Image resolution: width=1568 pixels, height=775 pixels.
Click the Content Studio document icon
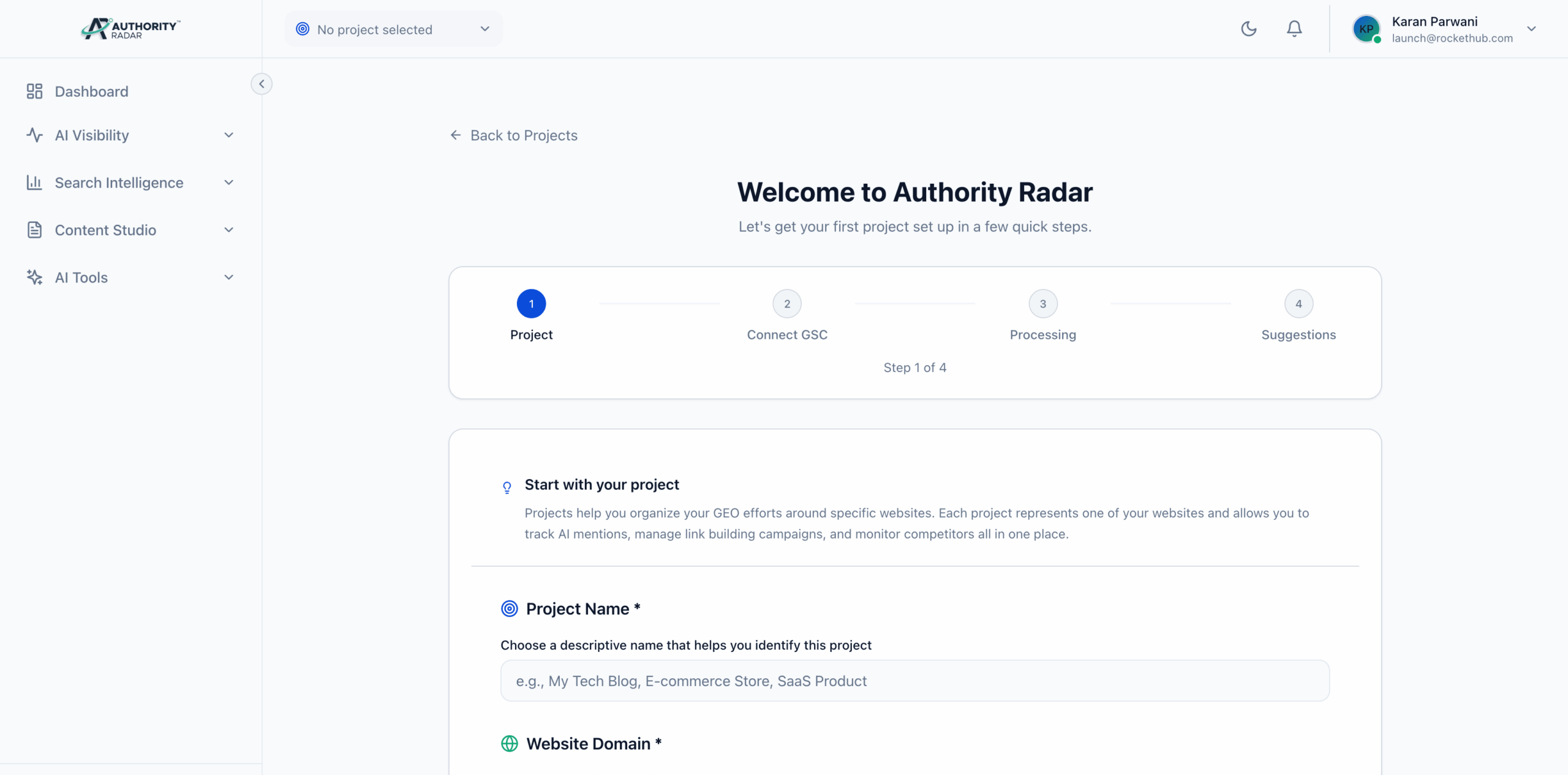[34, 230]
